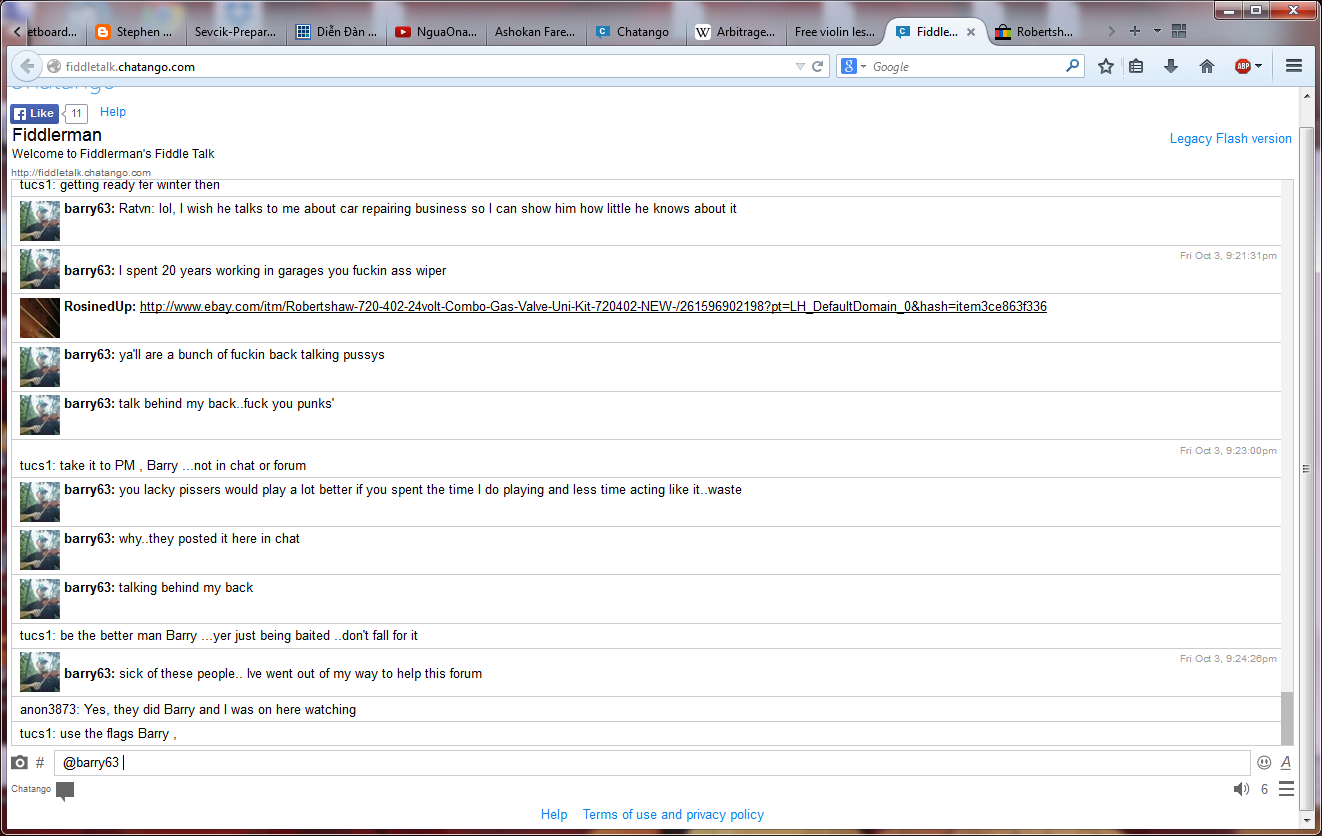
Task: Open the tab groups icon
Action: [1178, 31]
